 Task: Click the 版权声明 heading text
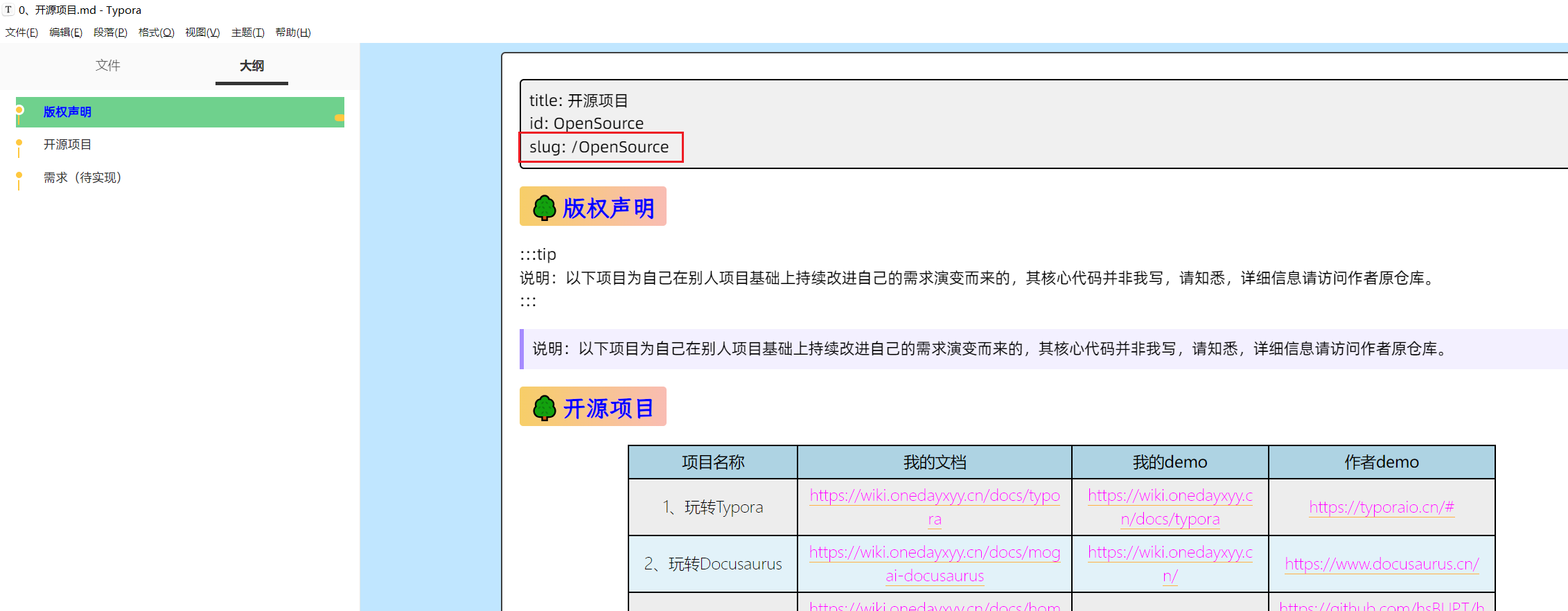(608, 208)
